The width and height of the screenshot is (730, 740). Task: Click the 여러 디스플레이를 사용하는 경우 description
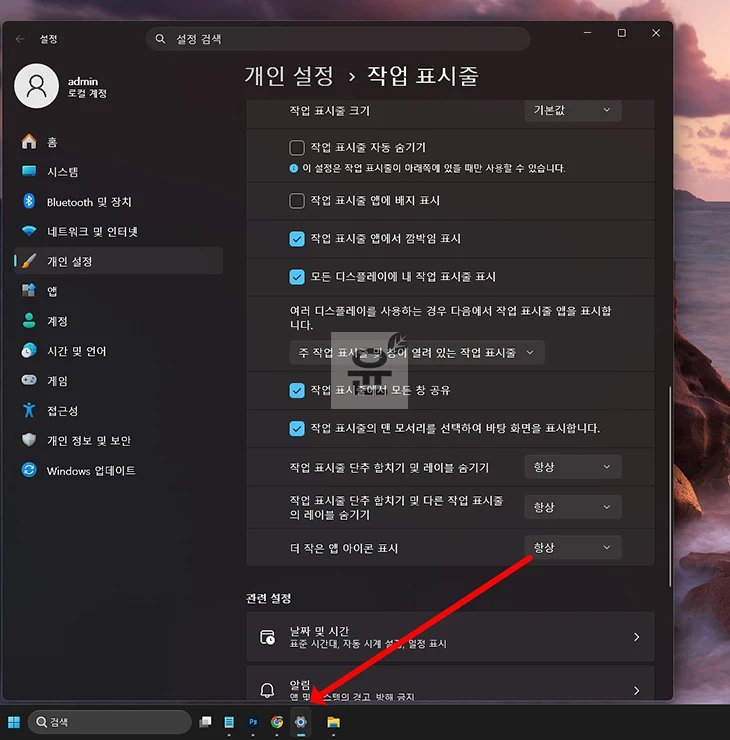[x=450, y=318]
